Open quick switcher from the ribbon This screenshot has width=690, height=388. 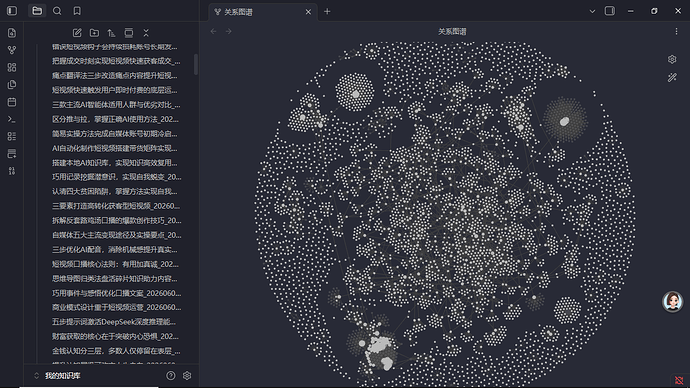point(12,33)
